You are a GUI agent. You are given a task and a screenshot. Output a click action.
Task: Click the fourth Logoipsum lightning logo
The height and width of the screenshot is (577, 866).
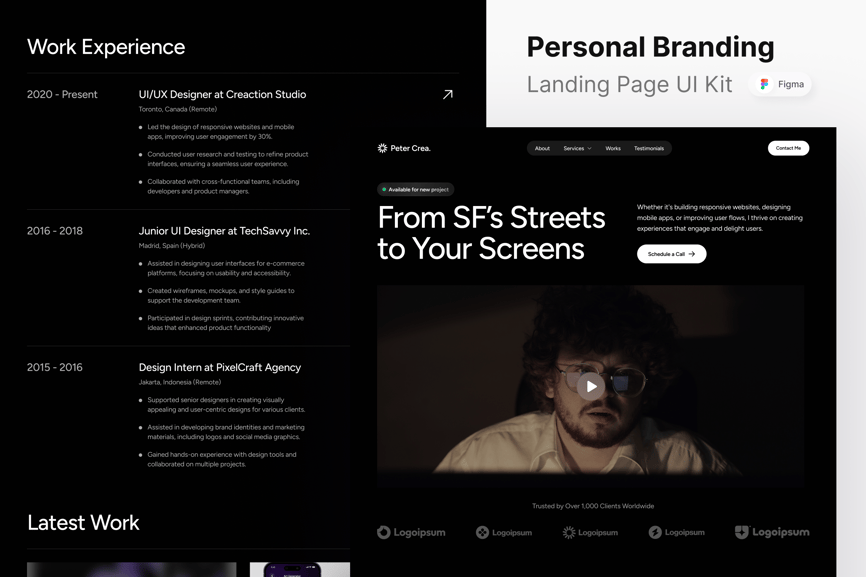[655, 532]
